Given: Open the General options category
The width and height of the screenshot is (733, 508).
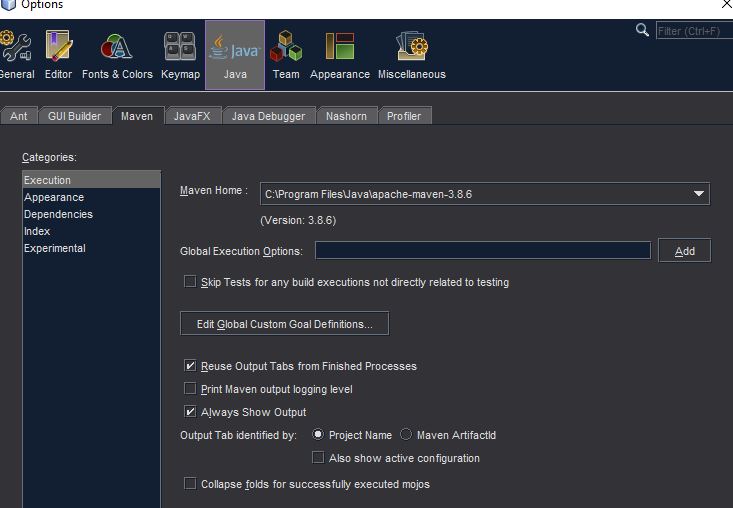Looking at the screenshot, I should 15,55.
